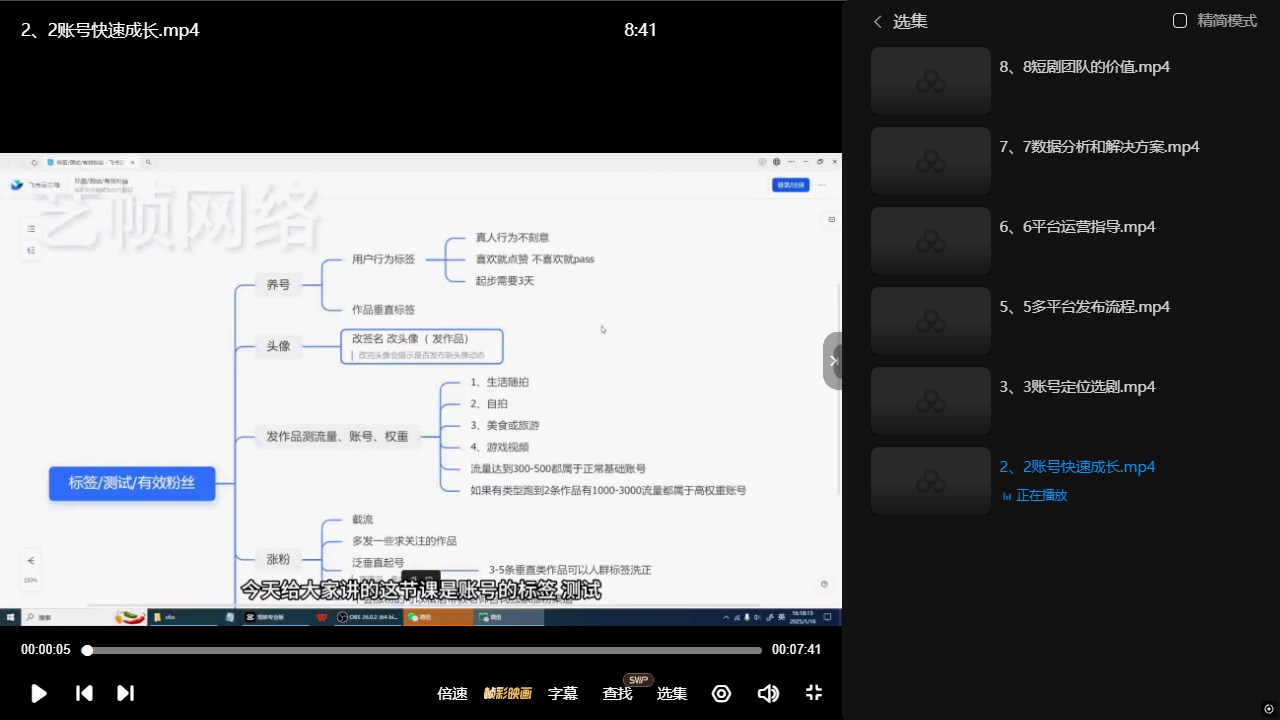Collapse the playlist side panel arrow
This screenshot has height=720, width=1280.
point(832,361)
